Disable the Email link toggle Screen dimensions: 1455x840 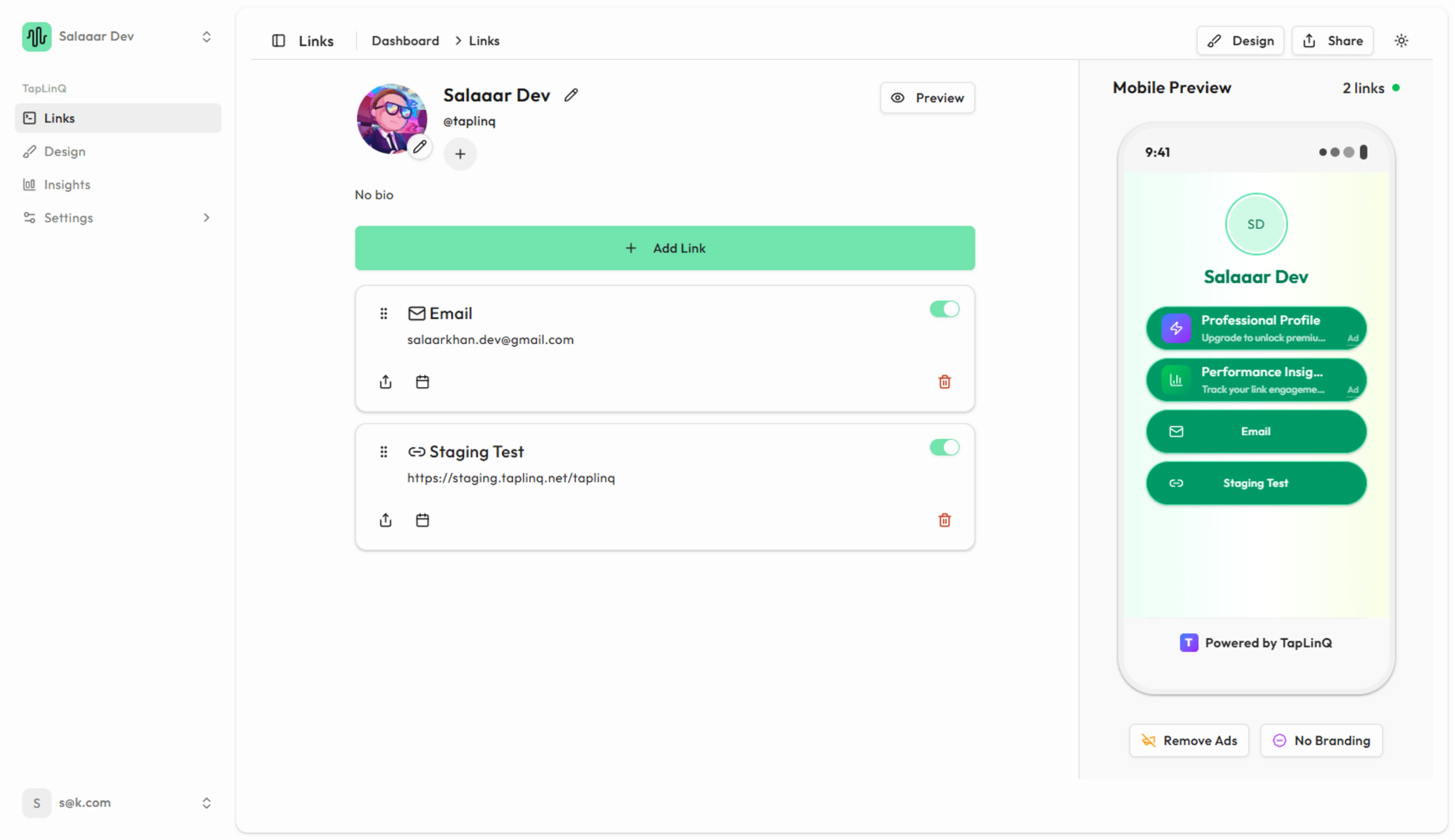click(x=944, y=309)
